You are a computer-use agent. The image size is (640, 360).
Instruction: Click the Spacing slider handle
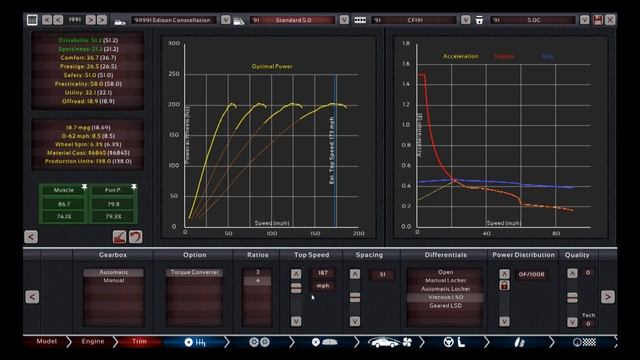click(x=355, y=298)
